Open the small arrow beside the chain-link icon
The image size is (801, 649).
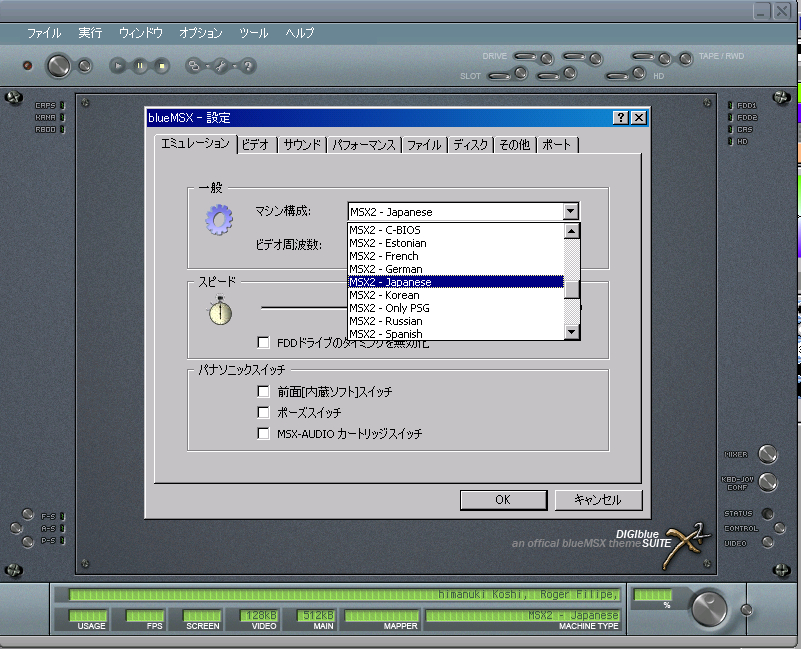tap(207, 66)
